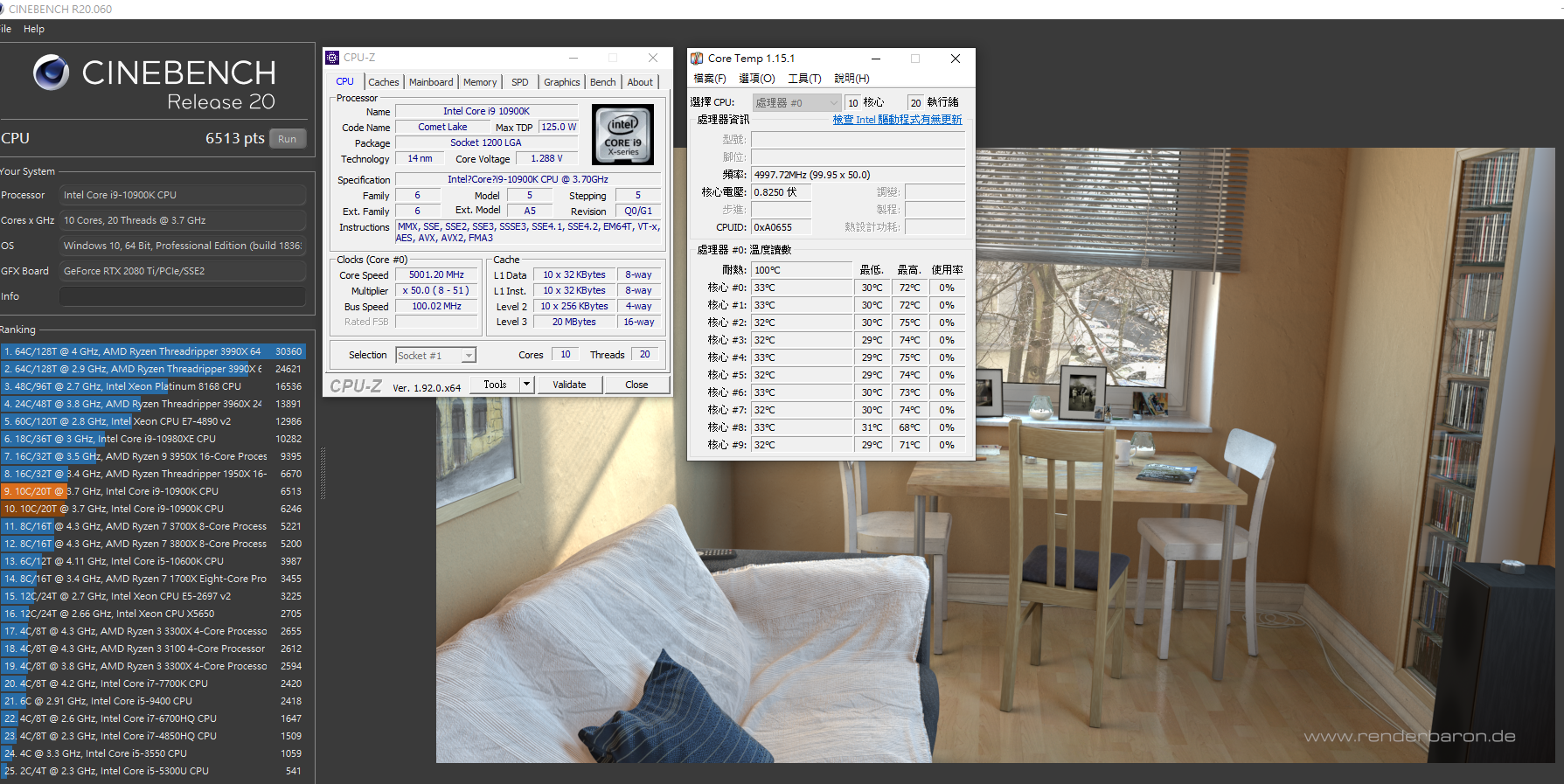Click the Cinebench logo sphere icon

[51, 73]
